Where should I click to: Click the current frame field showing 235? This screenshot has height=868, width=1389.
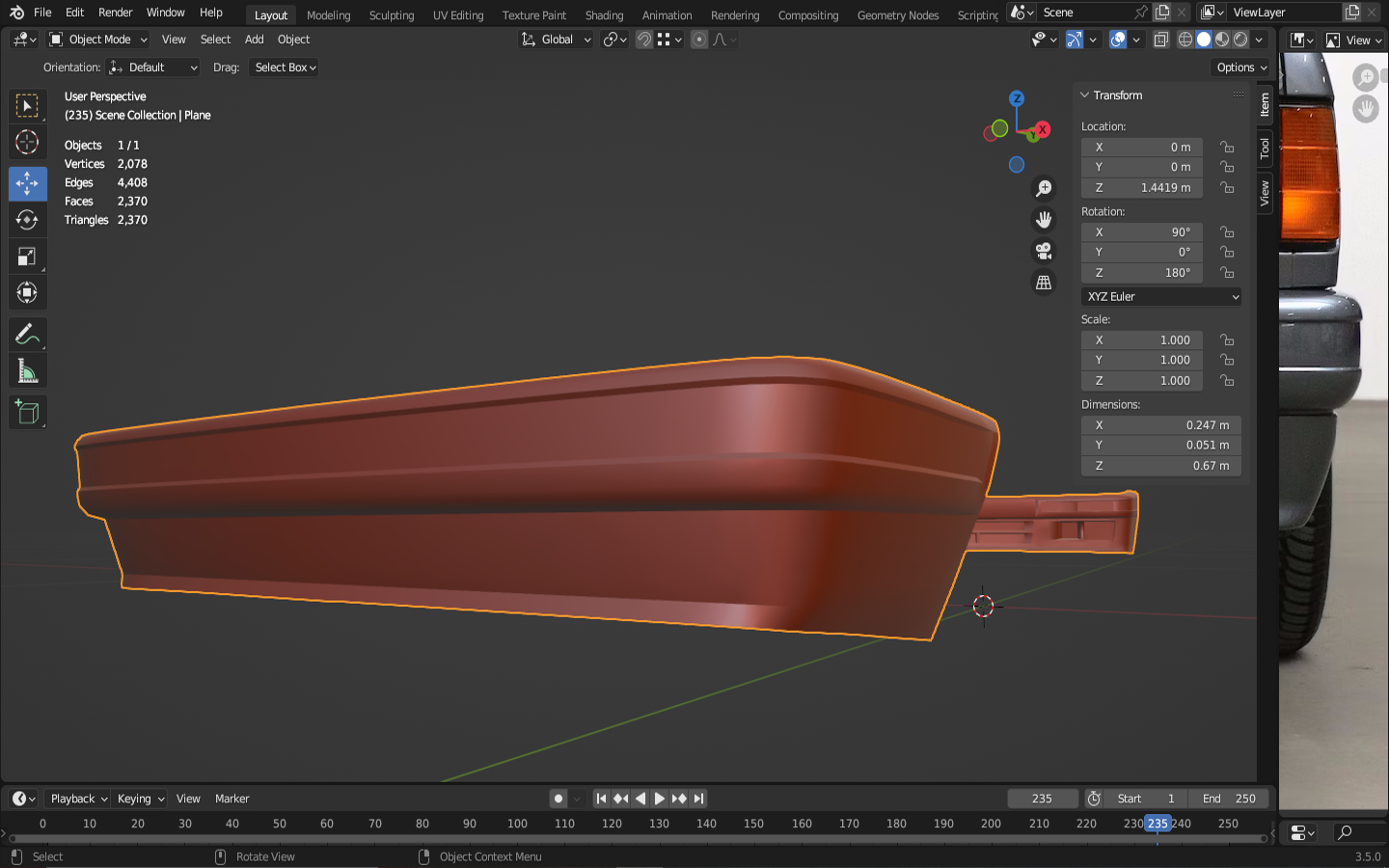pyautogui.click(x=1043, y=799)
